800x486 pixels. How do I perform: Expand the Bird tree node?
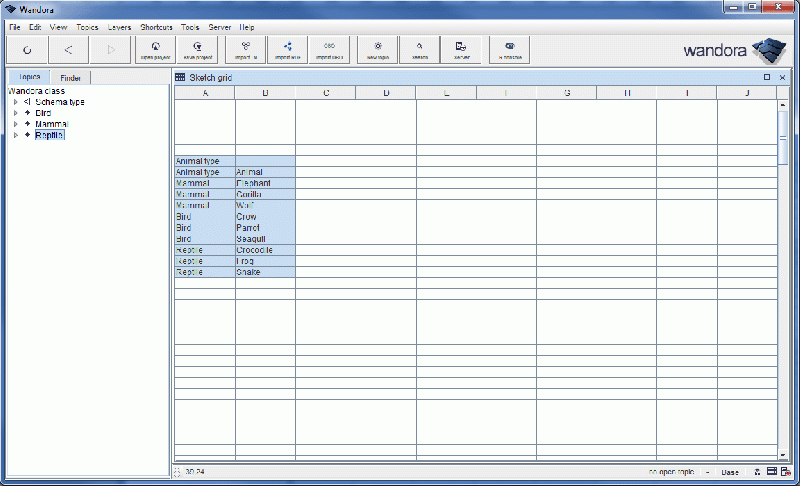pos(15,113)
